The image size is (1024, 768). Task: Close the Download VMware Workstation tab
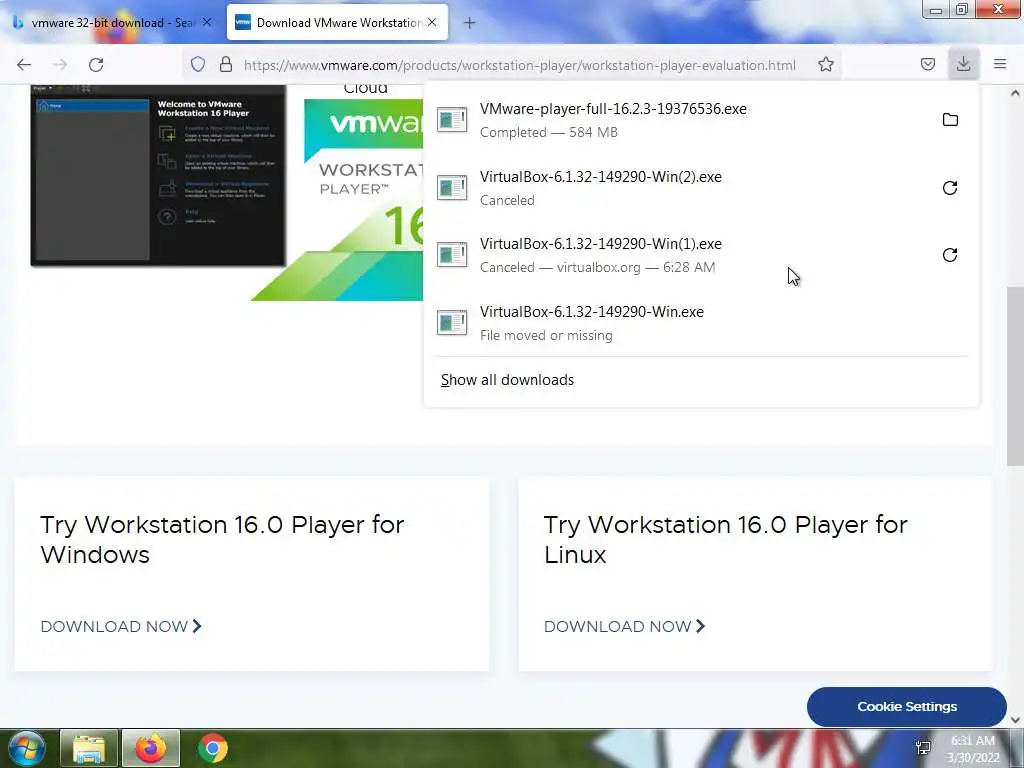(x=432, y=22)
